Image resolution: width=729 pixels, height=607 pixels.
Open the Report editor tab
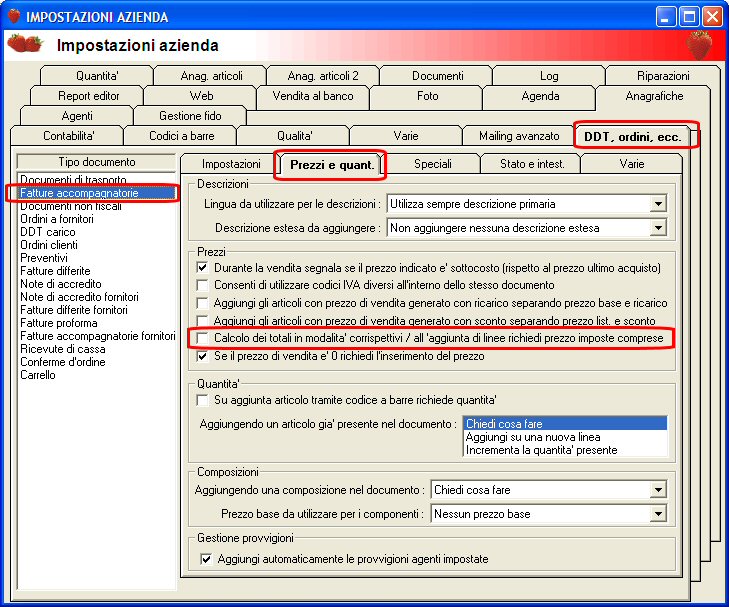click(x=88, y=96)
